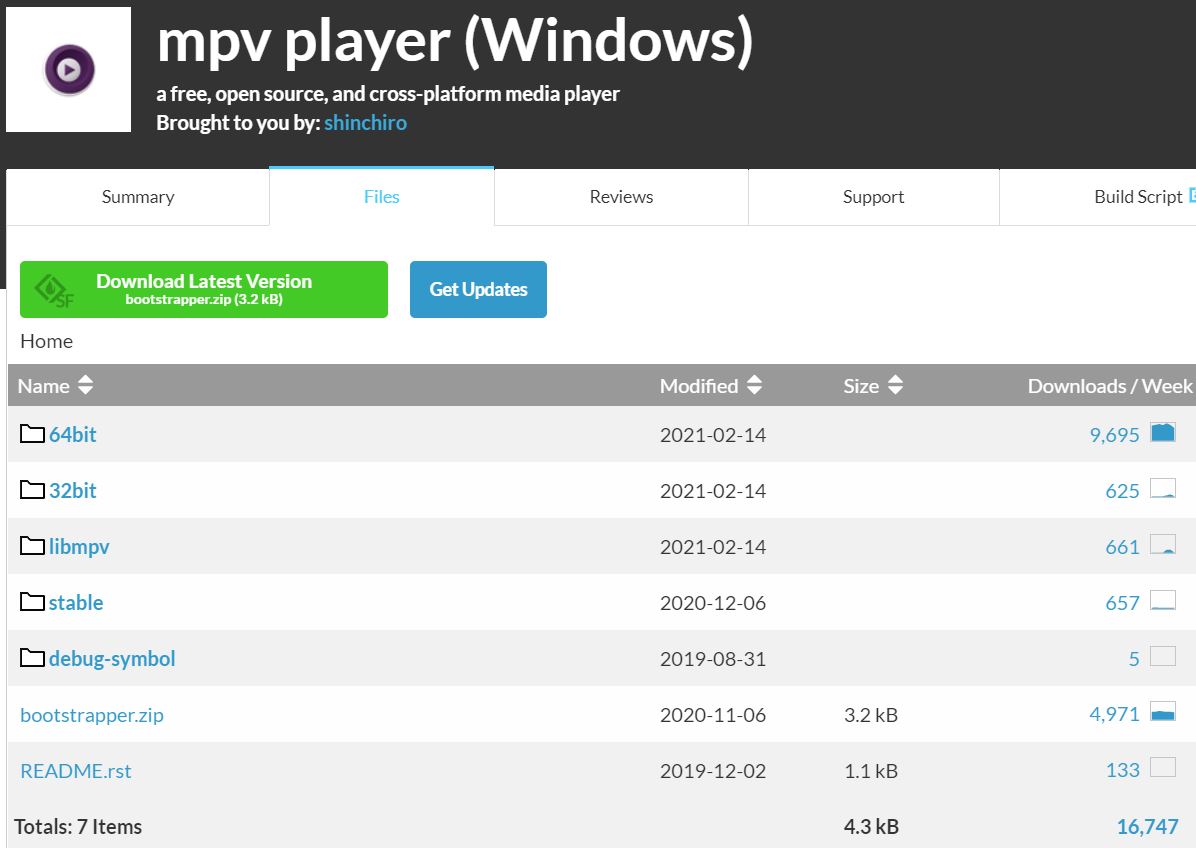The height and width of the screenshot is (848, 1196).
Task: Open the libmpv folder icon
Action: [32, 546]
